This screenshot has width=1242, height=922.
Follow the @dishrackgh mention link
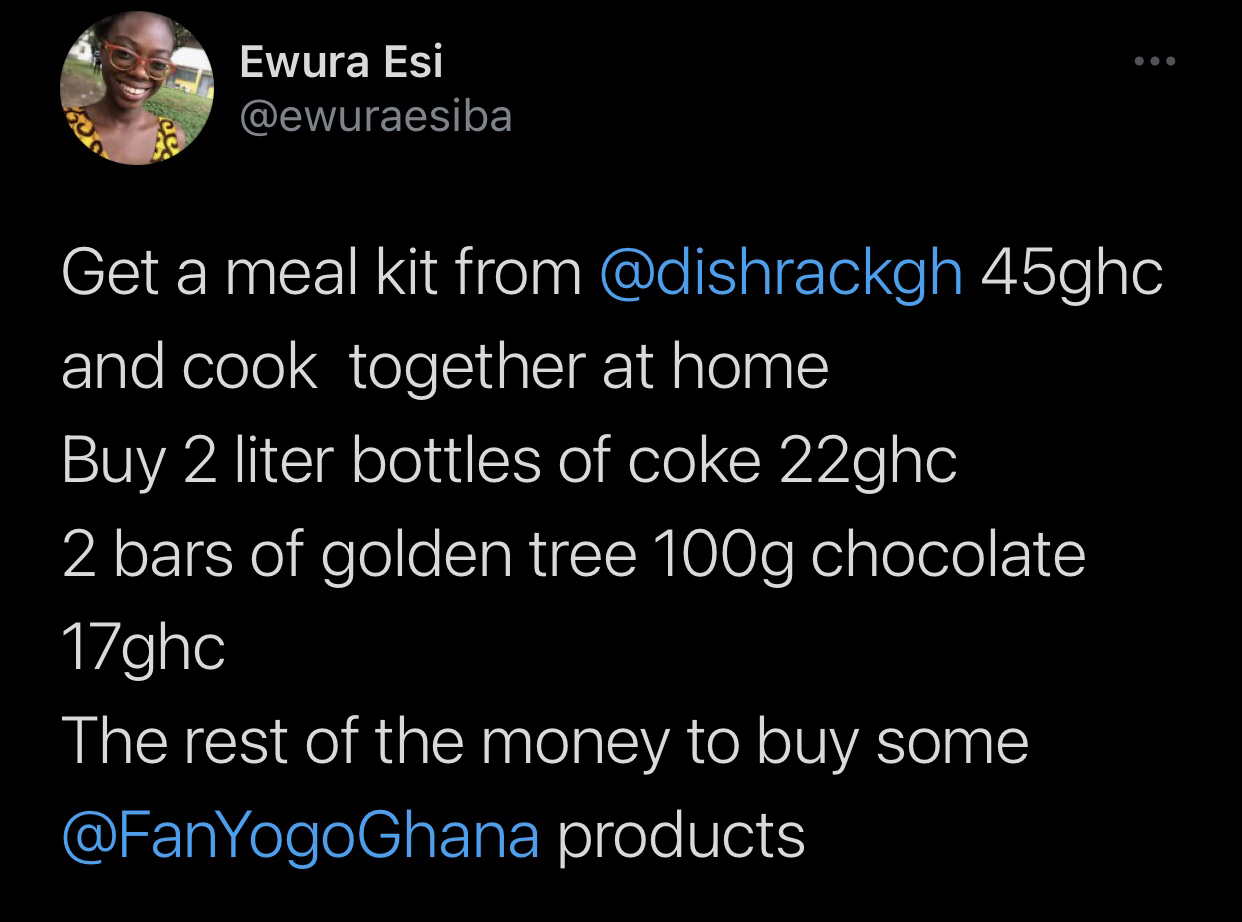point(781,274)
